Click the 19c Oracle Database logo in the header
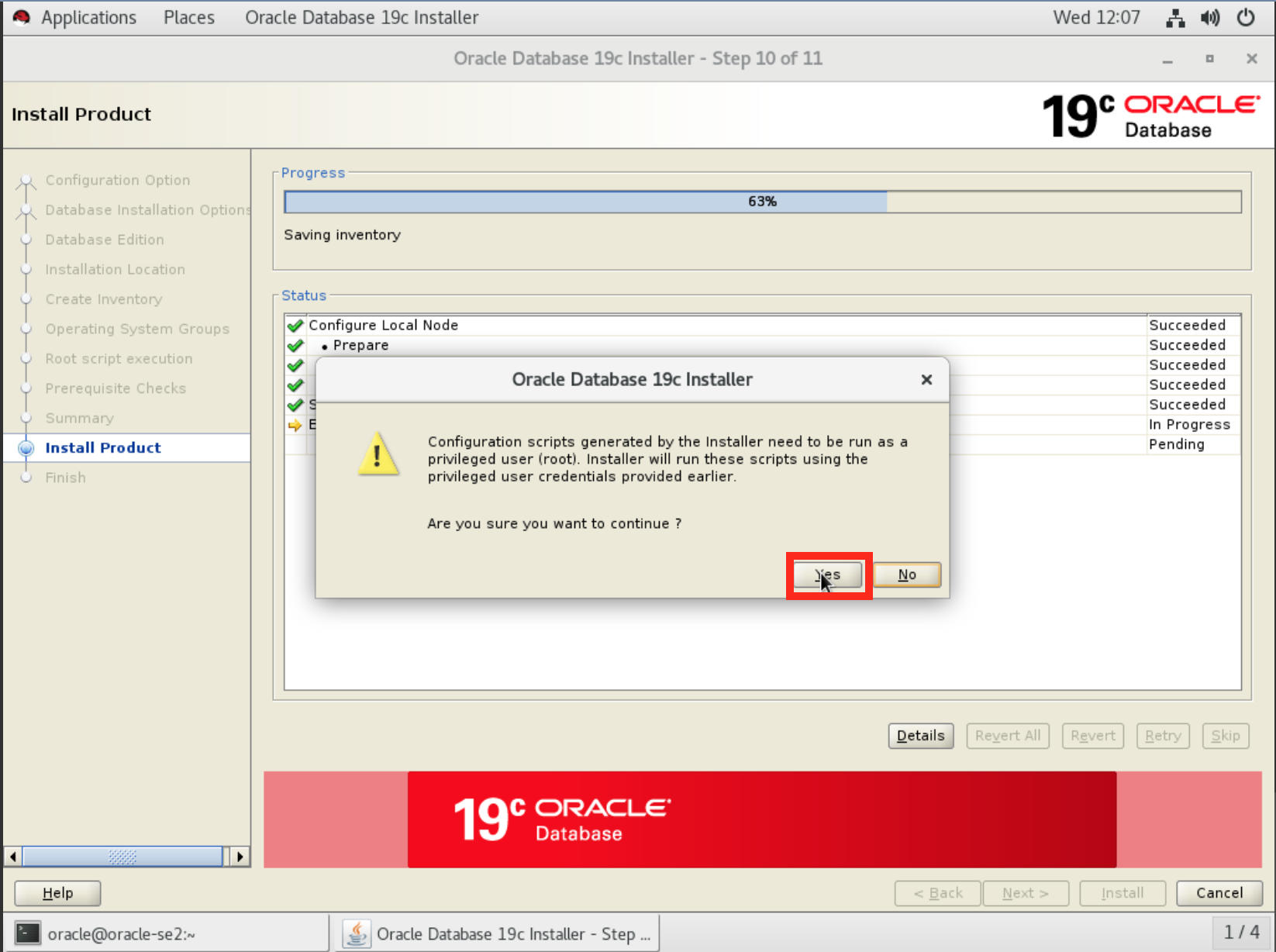Viewport: 1276px width, 952px height. point(1151,116)
